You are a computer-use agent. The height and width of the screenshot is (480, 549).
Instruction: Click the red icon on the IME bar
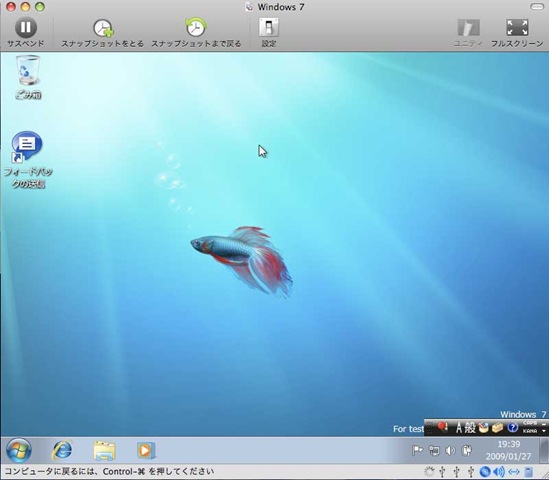[x=443, y=427]
